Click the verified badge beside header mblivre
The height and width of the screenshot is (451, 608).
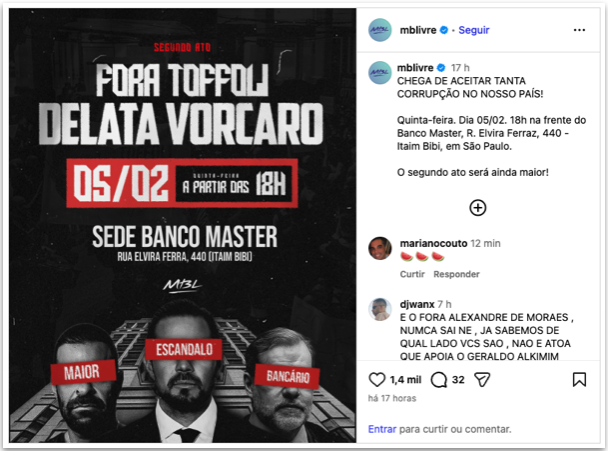(x=444, y=30)
